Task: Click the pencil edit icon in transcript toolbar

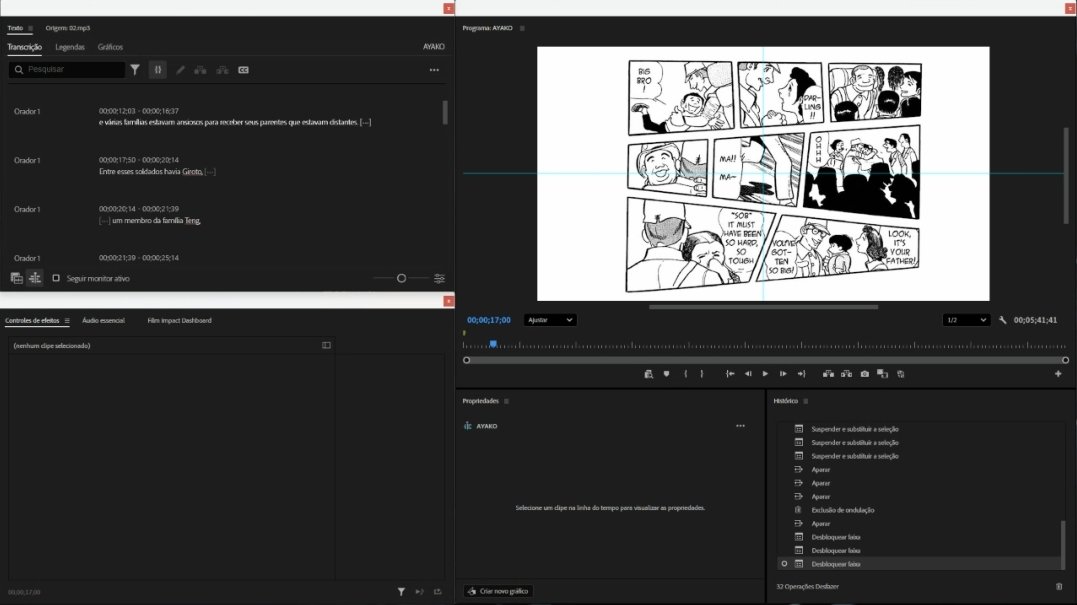Action: point(180,69)
